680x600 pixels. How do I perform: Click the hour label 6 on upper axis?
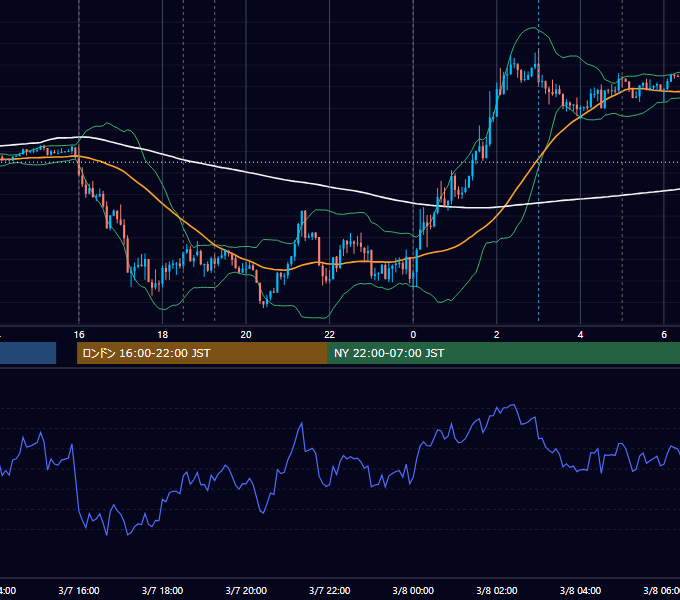click(x=664, y=335)
